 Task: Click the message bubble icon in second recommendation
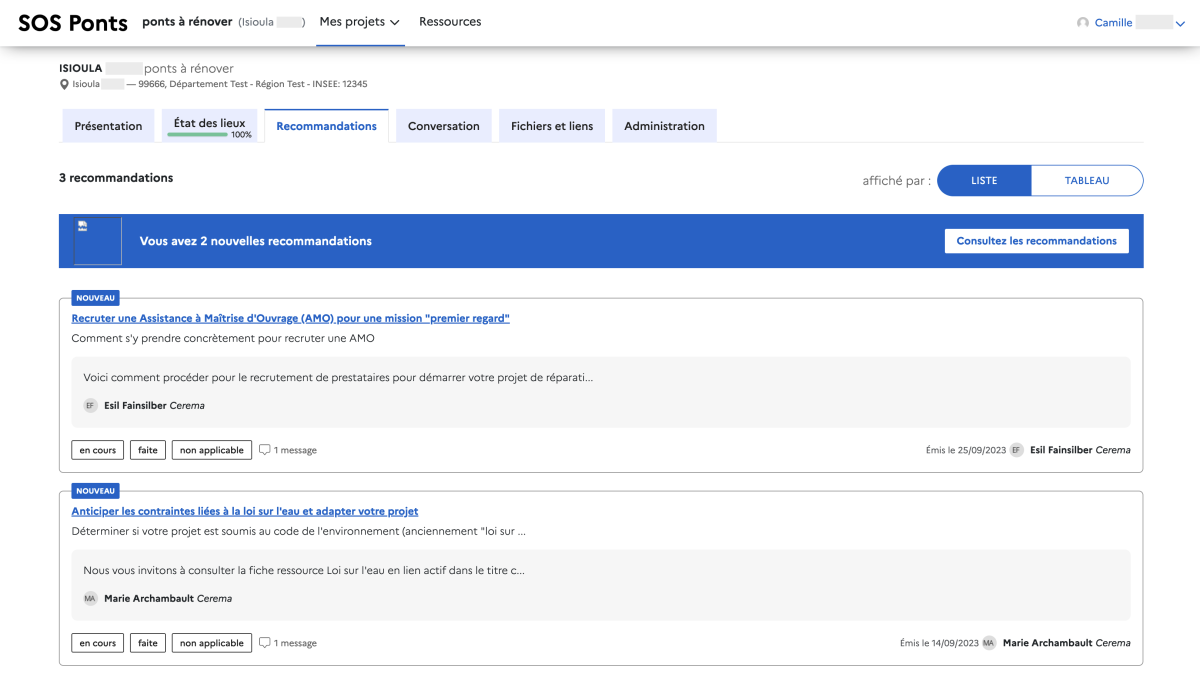(x=265, y=643)
